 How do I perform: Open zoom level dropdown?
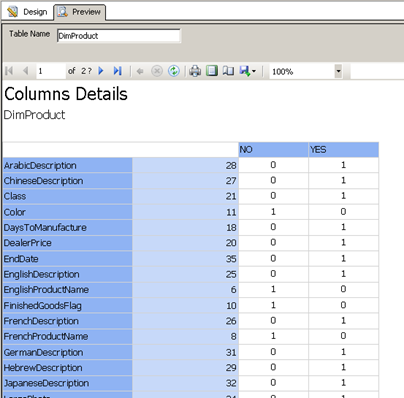click(338, 71)
